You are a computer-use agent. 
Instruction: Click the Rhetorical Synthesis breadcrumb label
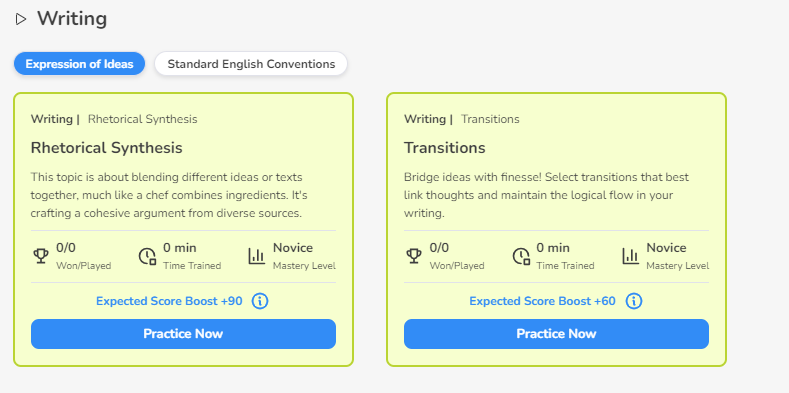(142, 119)
